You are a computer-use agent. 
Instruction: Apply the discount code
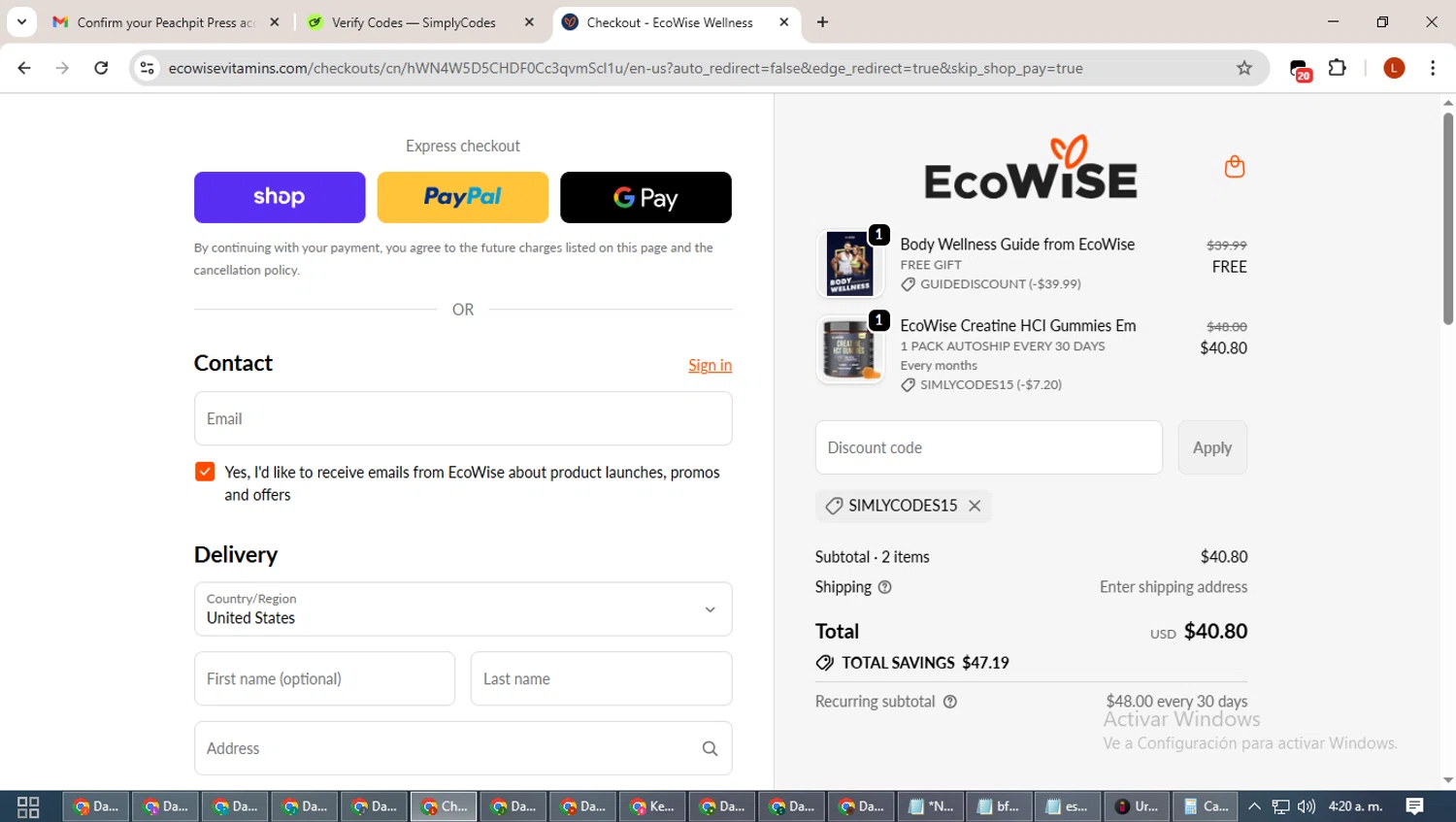(x=1212, y=447)
